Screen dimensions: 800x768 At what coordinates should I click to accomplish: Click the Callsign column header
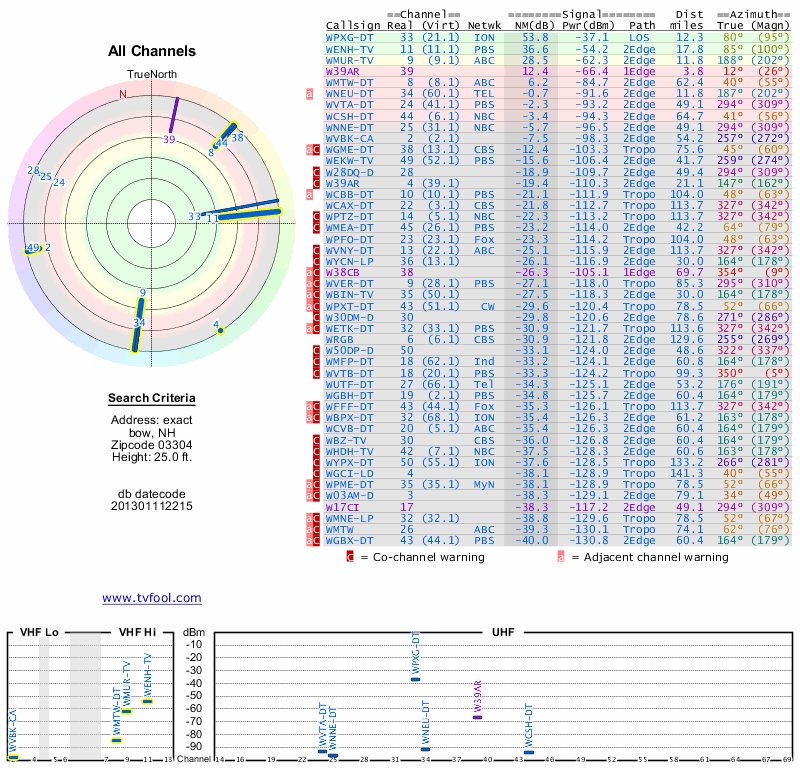point(353,26)
